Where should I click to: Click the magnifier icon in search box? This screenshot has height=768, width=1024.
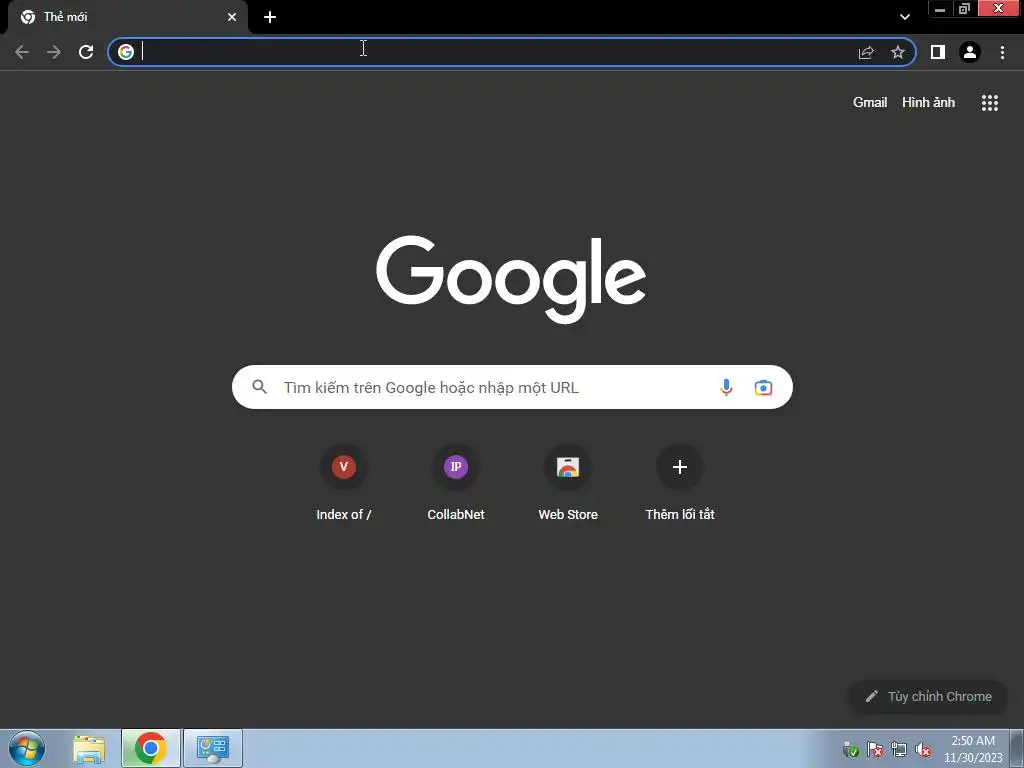[x=259, y=387]
